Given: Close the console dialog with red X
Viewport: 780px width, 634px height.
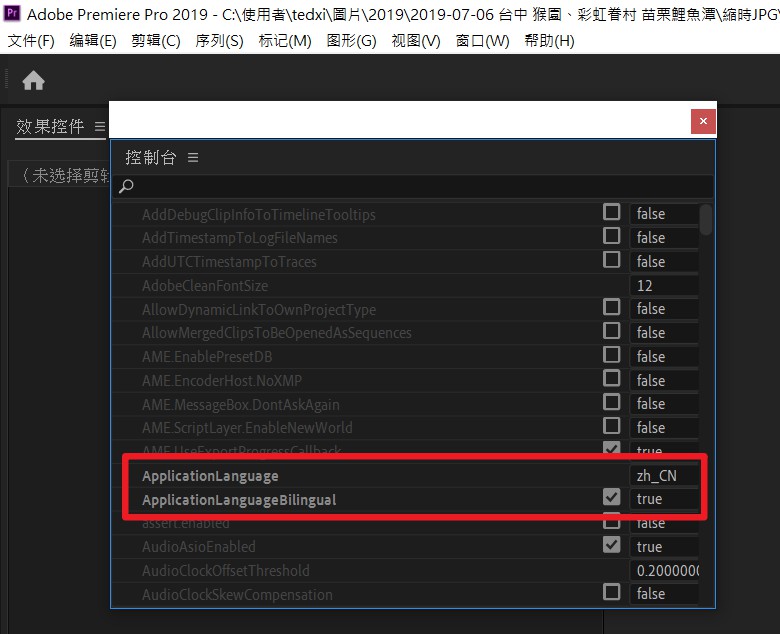Looking at the screenshot, I should [x=703, y=121].
